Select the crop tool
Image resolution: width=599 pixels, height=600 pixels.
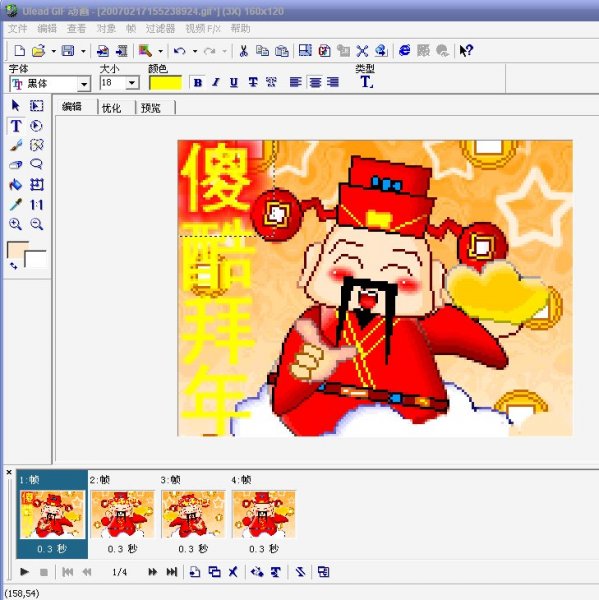pyautogui.click(x=37, y=185)
